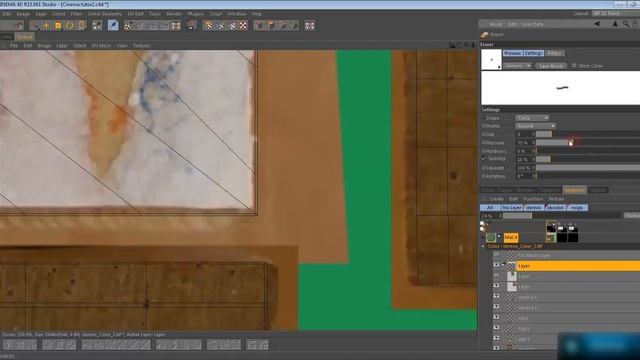Select the Move tool in top toolbar
The height and width of the screenshot is (360, 640).
pyautogui.click(x=46, y=26)
